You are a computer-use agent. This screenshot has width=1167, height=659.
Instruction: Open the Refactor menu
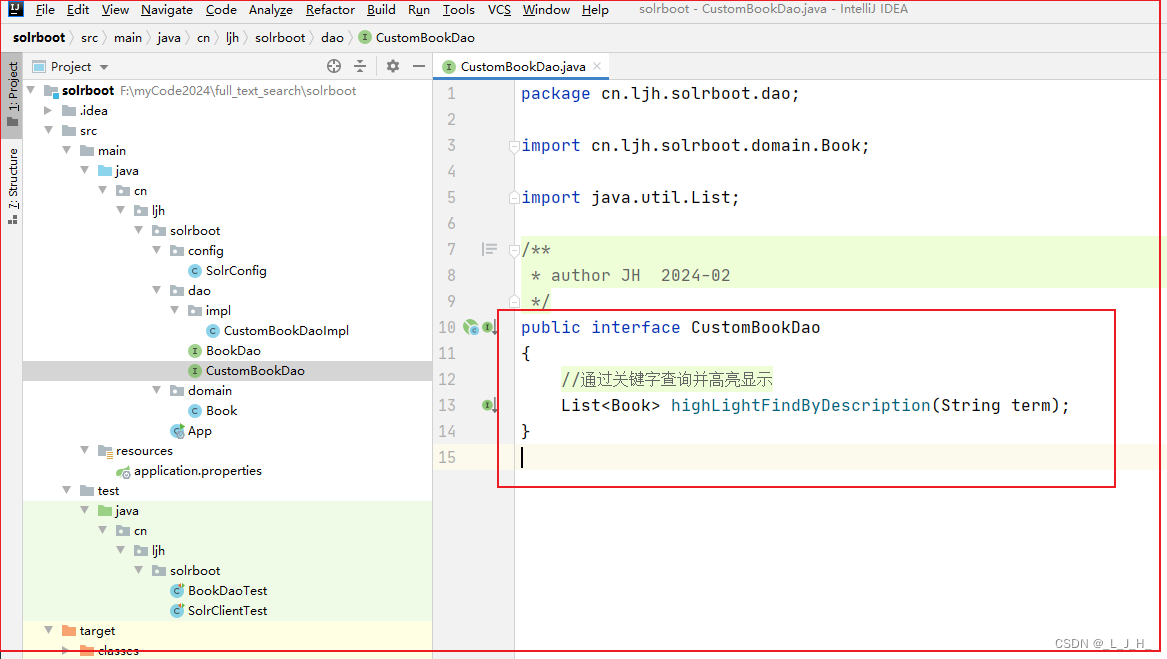point(330,10)
